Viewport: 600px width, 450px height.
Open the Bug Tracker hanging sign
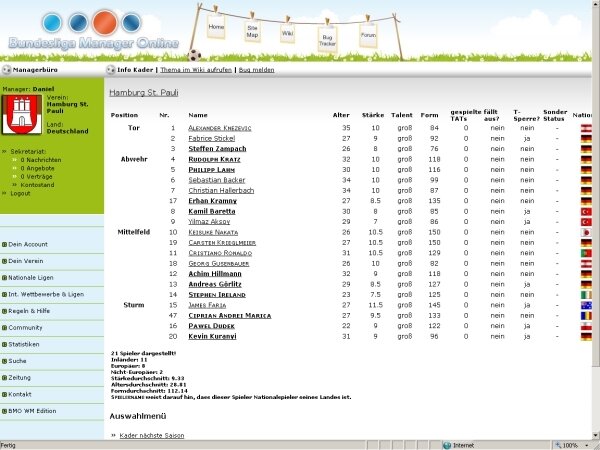(327, 40)
